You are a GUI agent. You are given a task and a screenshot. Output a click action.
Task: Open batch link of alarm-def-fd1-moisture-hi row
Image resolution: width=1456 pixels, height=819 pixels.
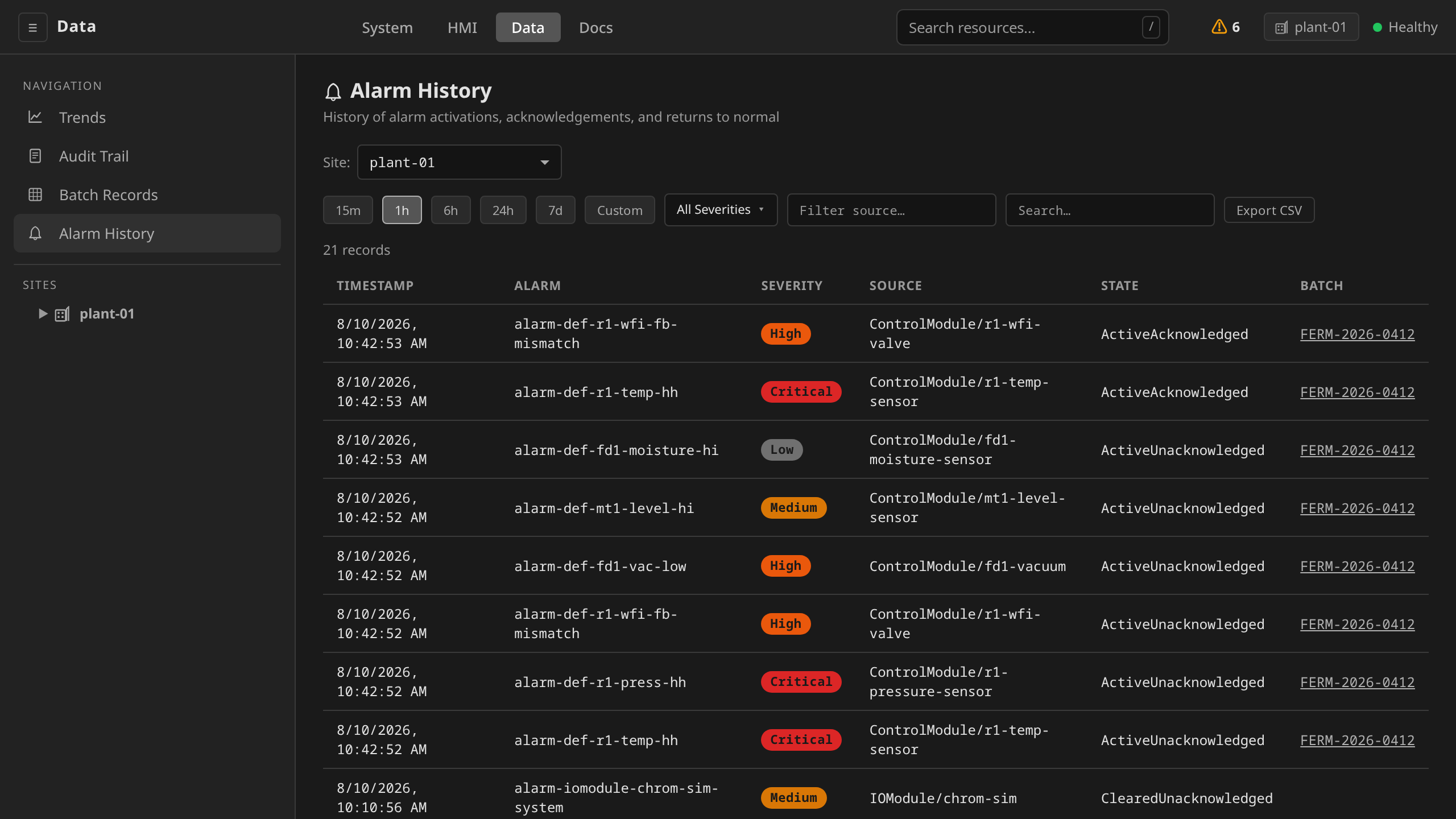1357,450
